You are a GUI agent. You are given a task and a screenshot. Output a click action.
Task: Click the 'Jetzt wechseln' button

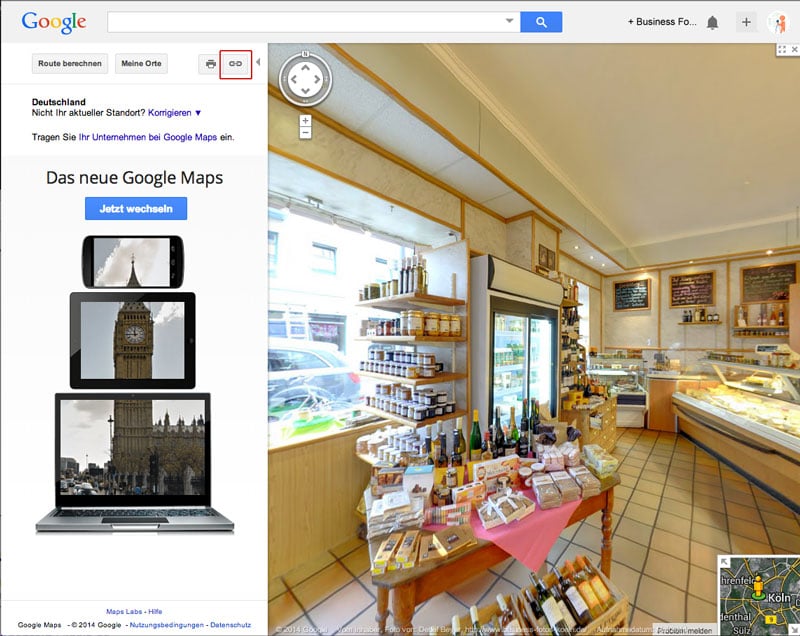(x=136, y=209)
